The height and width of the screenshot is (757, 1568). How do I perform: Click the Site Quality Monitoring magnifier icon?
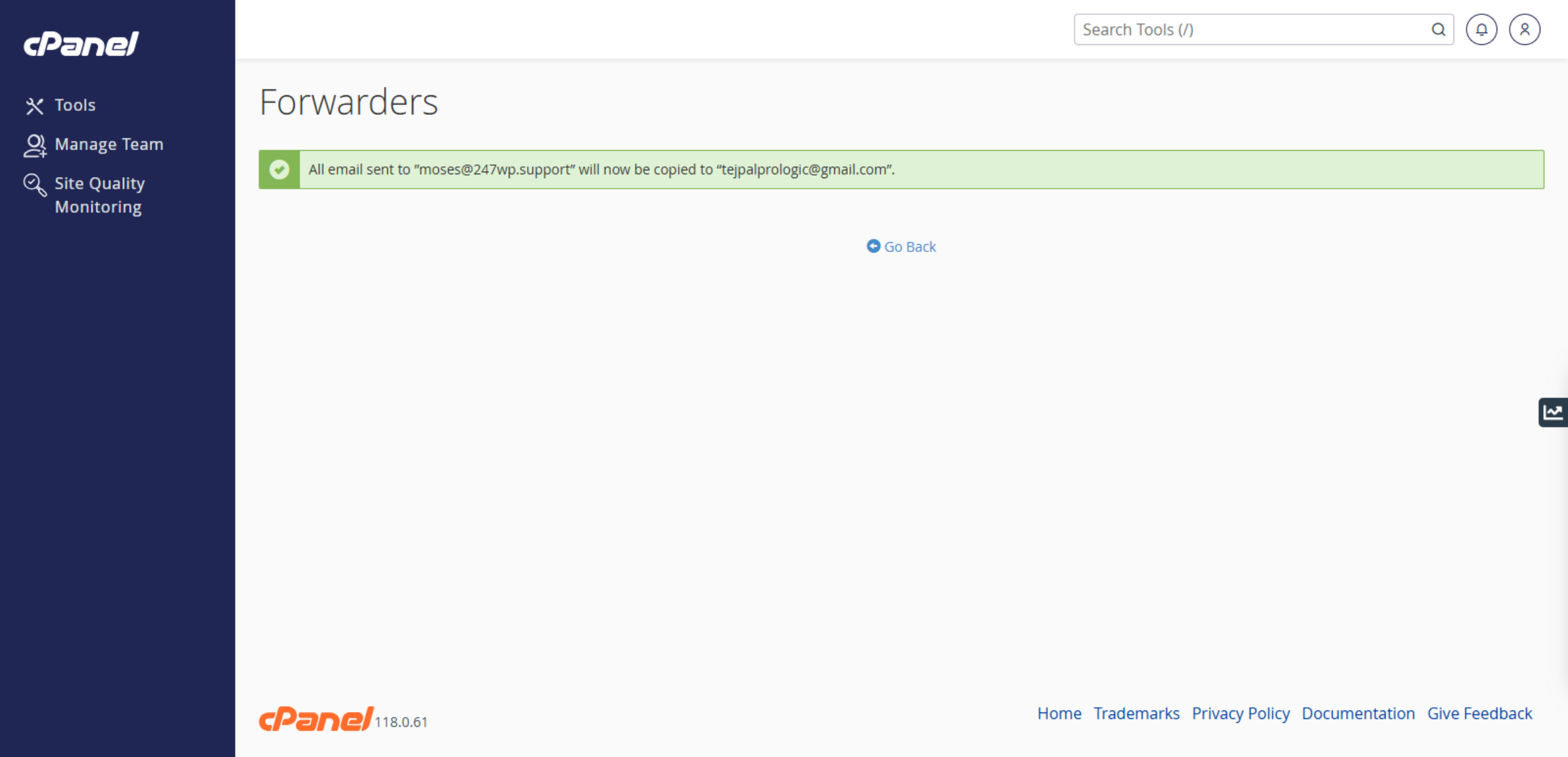pos(35,185)
